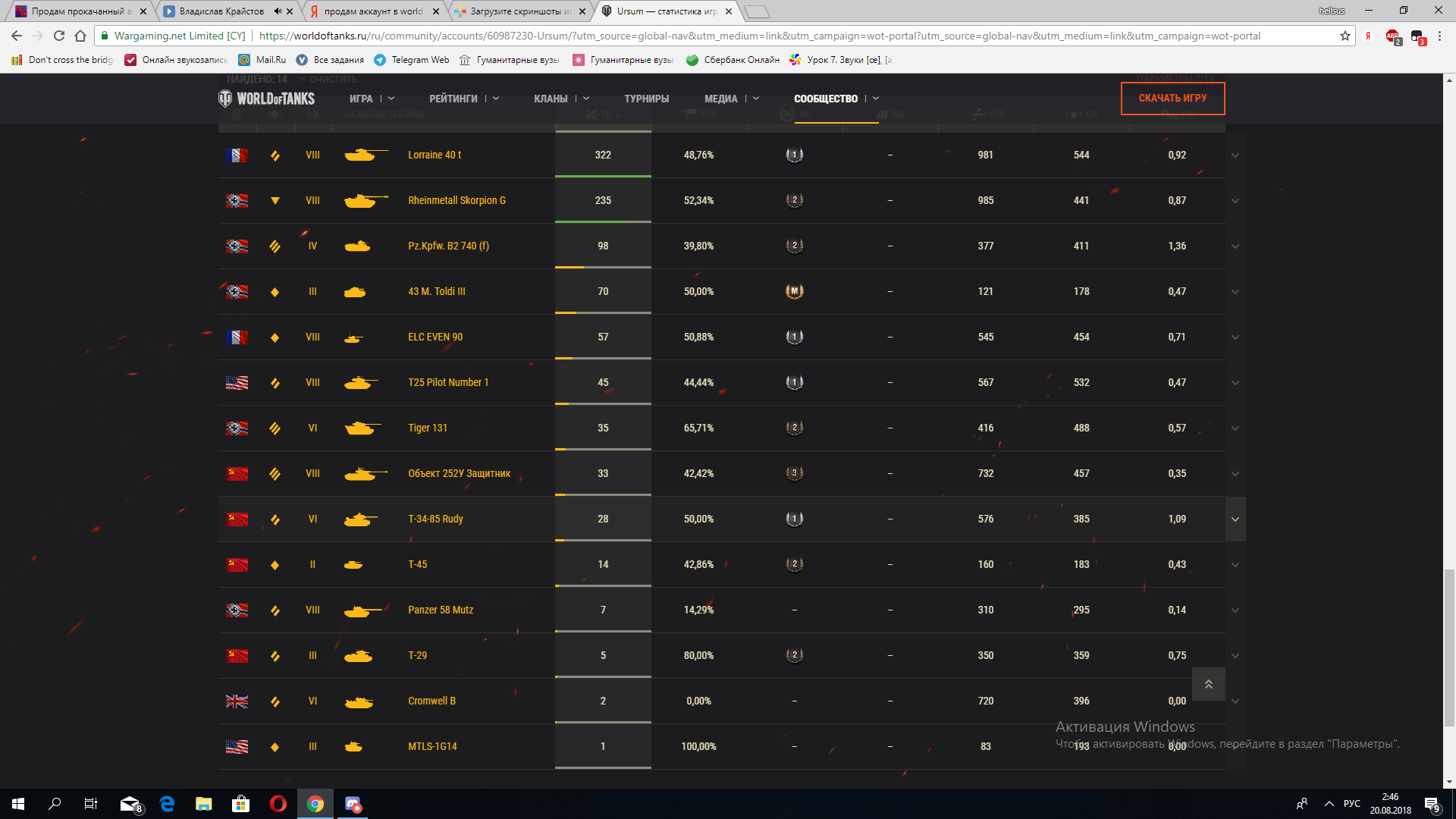
Task: Expand details for Lorraine 40 t row
Action: 1235,155
